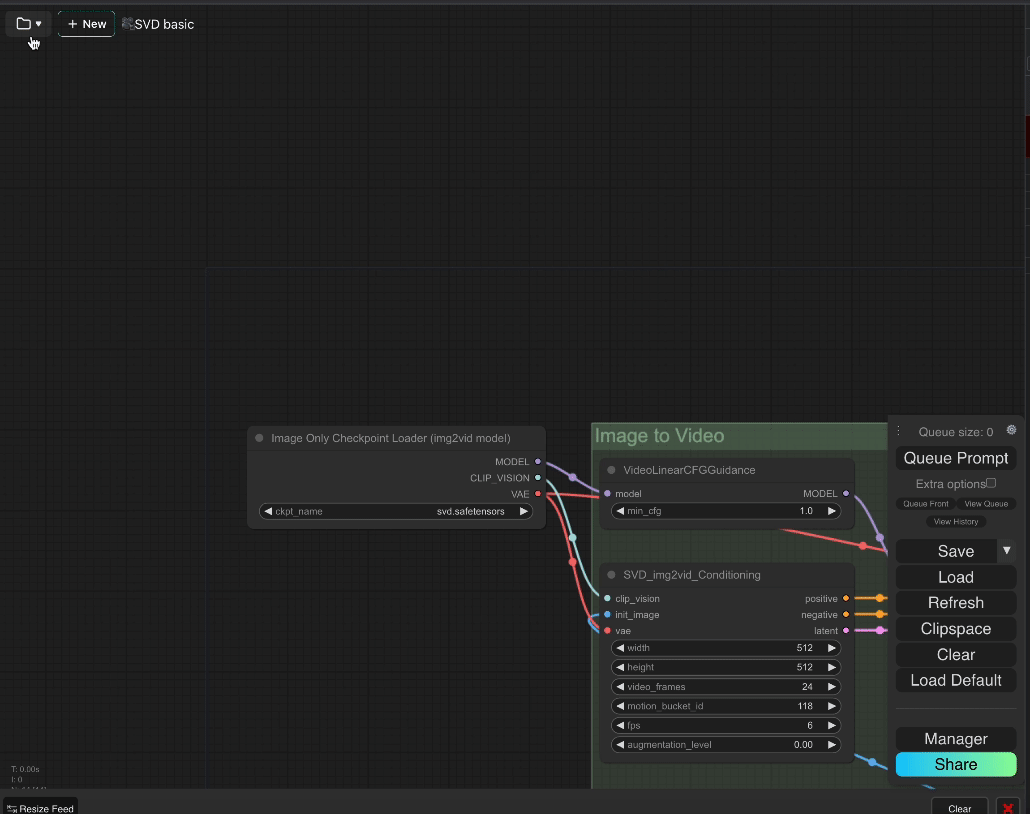This screenshot has width=1030, height=814.
Task: Collapse the SVD_img2vid_Conditioning node via its dot
Action: [612, 575]
